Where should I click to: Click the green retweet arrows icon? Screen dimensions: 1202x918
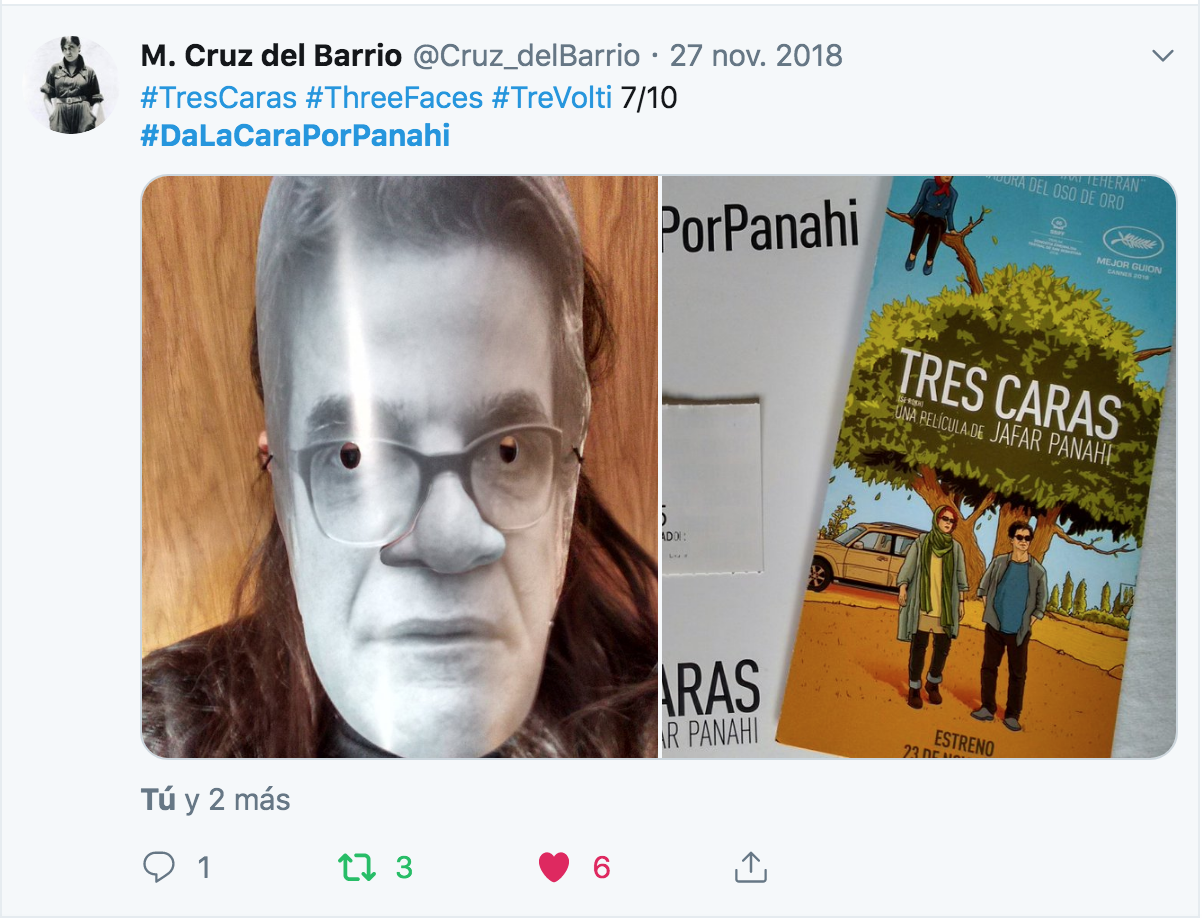tap(358, 866)
